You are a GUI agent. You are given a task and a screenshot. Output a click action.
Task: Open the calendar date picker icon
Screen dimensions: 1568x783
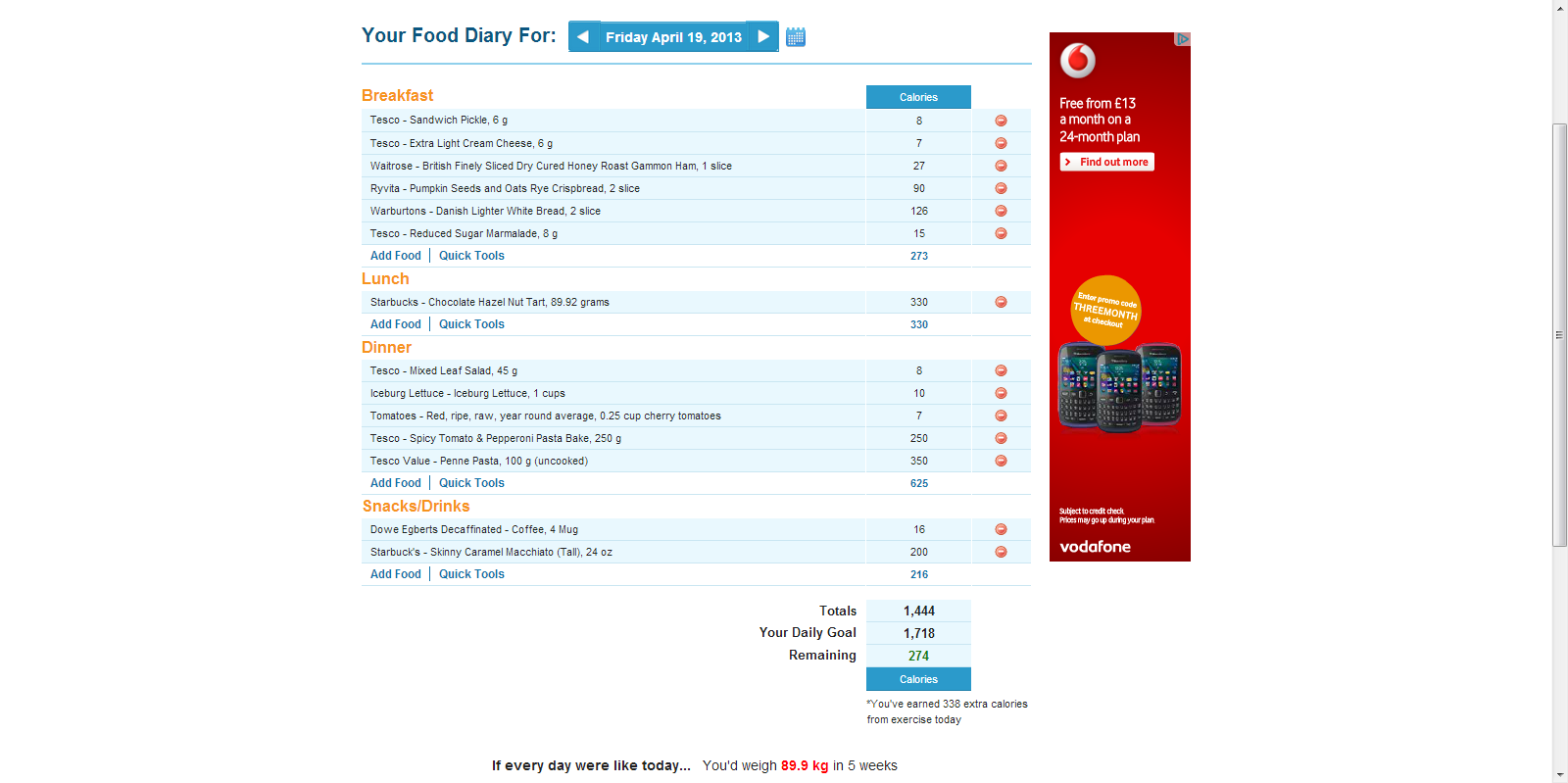796,37
